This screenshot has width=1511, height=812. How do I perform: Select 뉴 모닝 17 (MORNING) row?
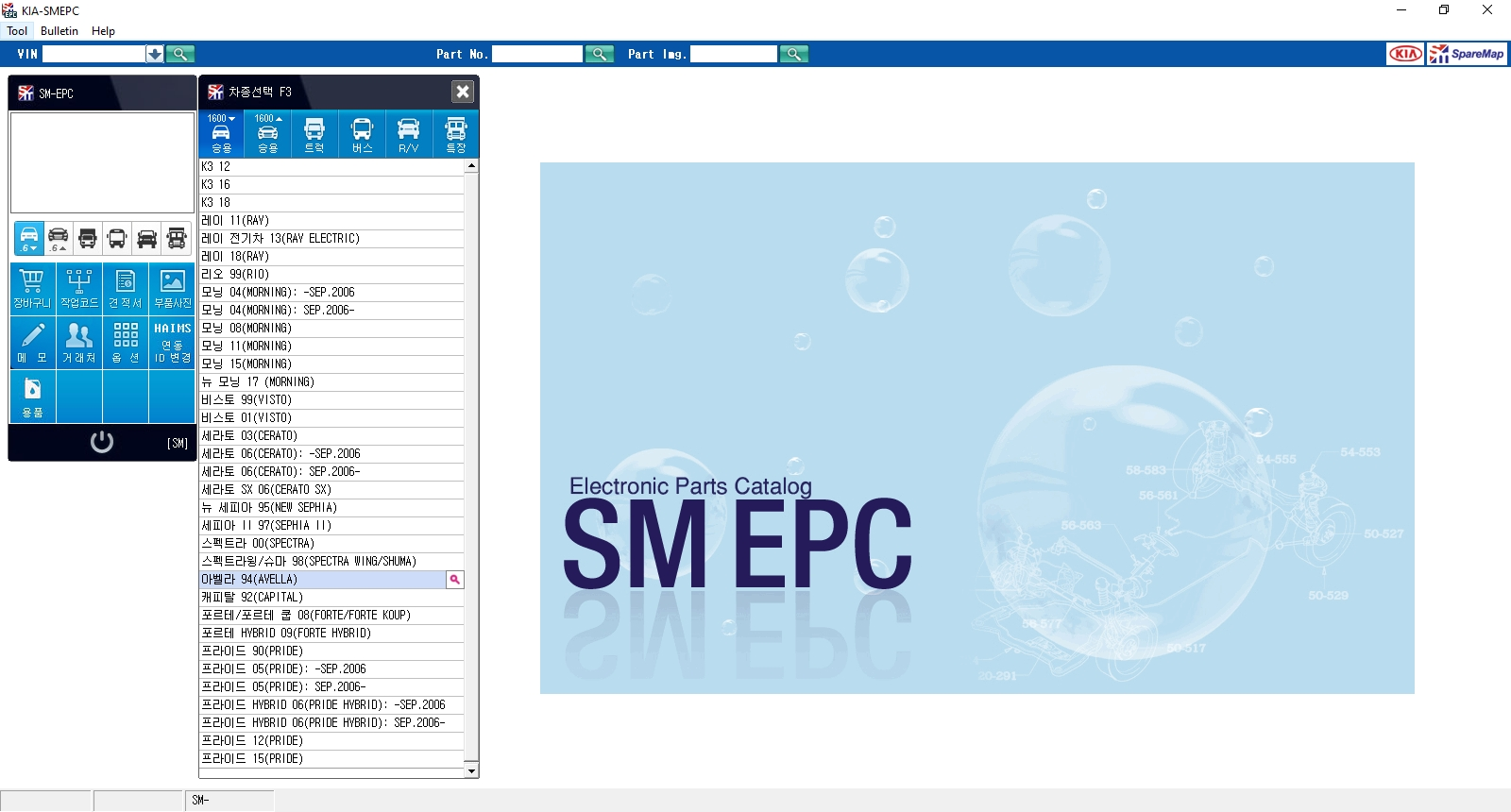coord(331,381)
